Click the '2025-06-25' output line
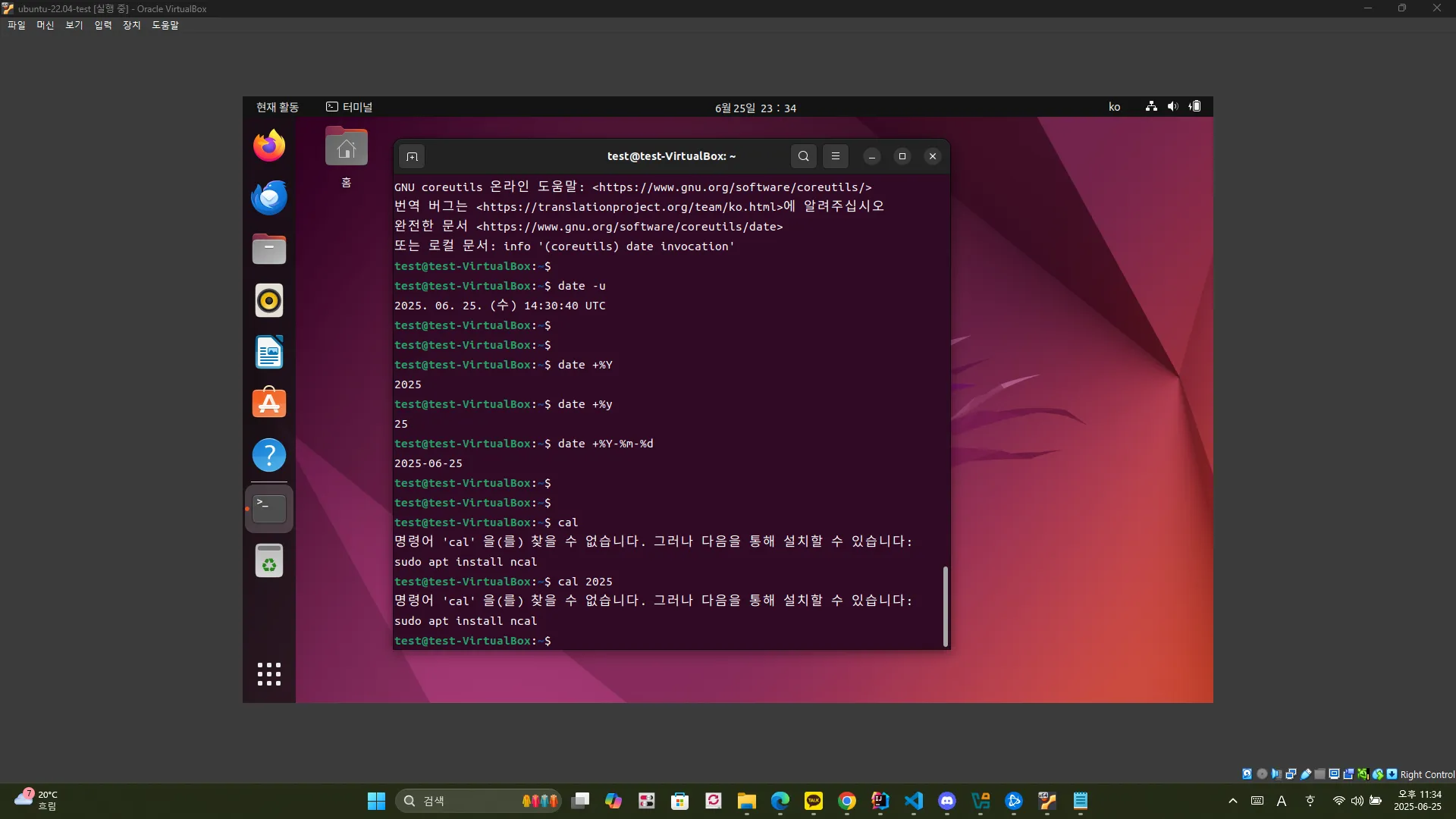The width and height of the screenshot is (1456, 819). coord(428,463)
